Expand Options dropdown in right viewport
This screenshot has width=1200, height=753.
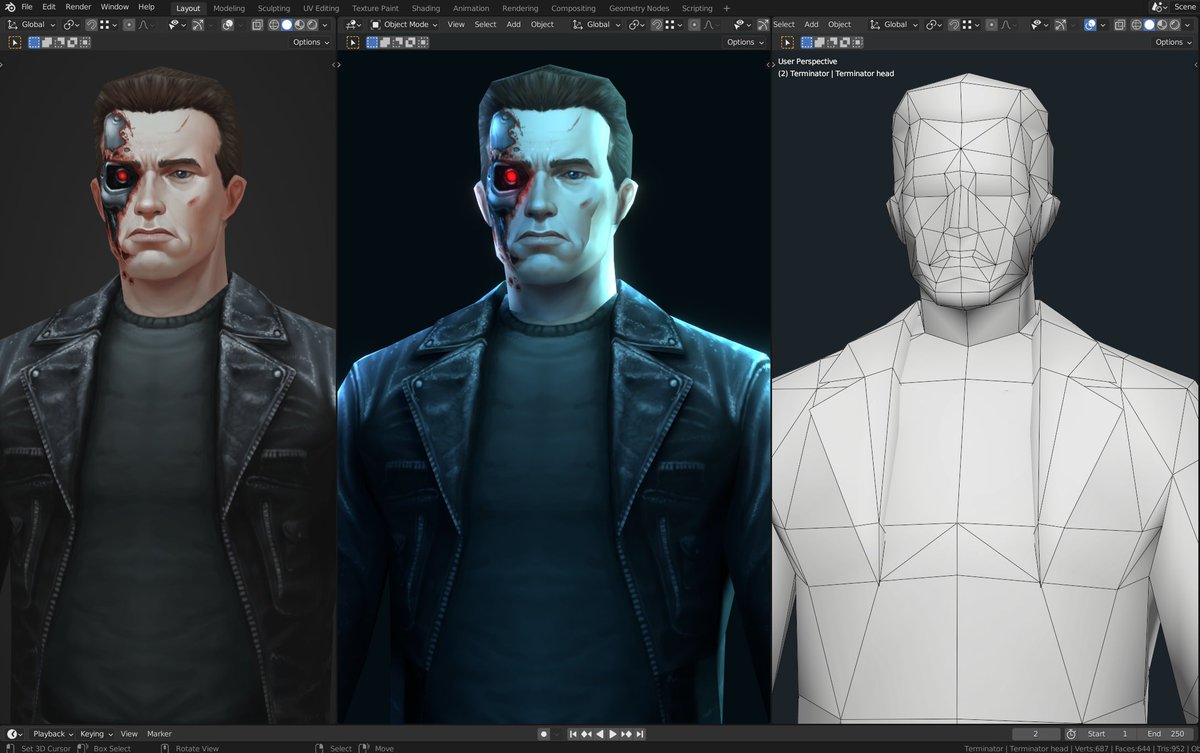tap(1173, 42)
